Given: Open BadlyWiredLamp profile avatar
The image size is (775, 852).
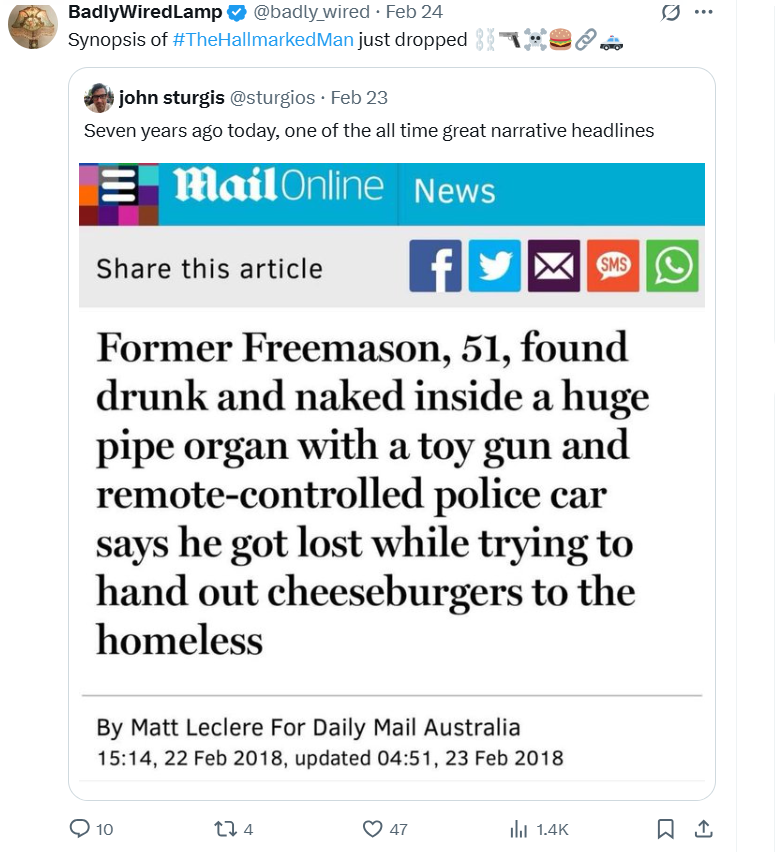Looking at the screenshot, I should 33,24.
